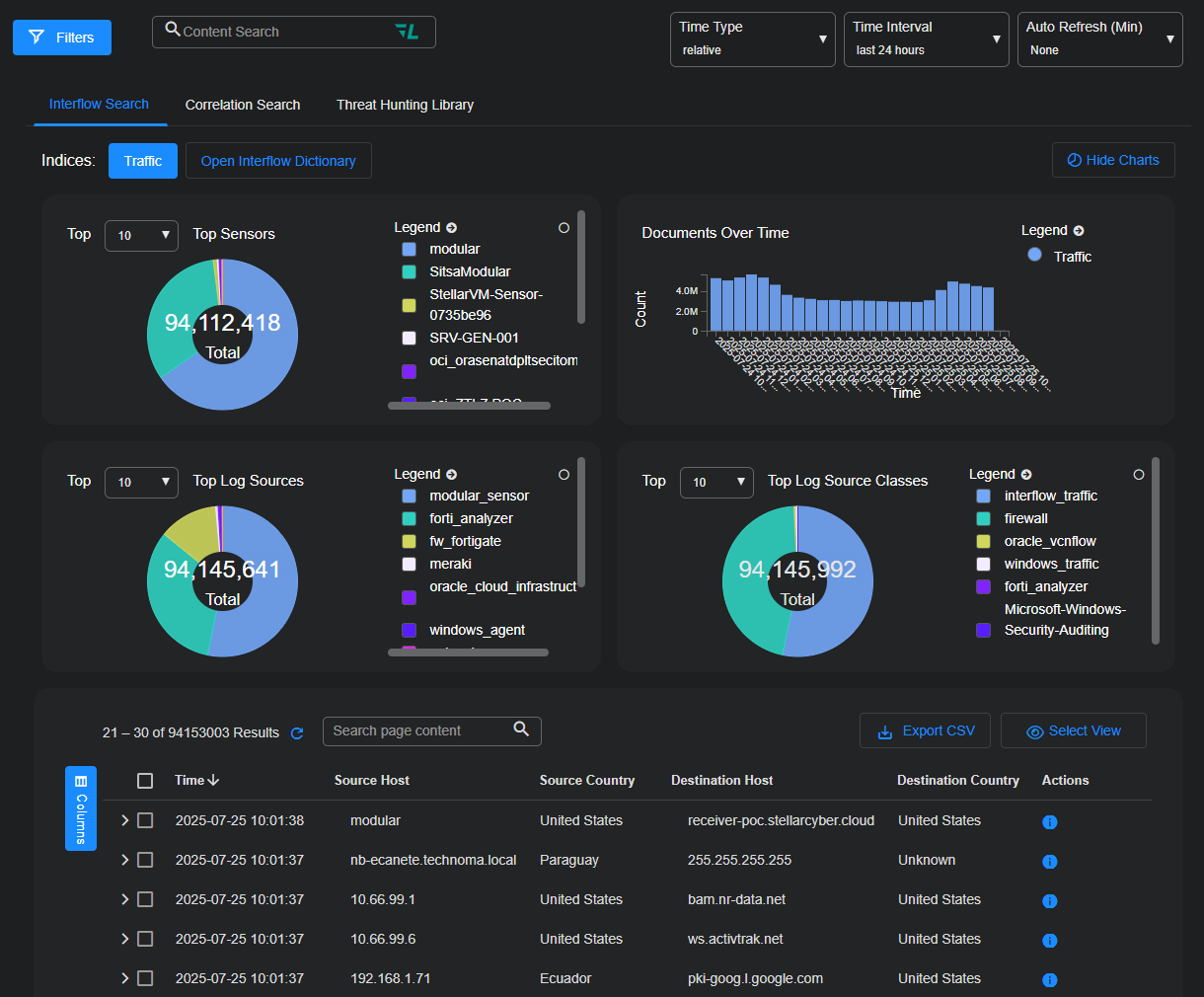This screenshot has width=1204, height=997.
Task: Click the search page content magnifier icon
Action: click(521, 729)
